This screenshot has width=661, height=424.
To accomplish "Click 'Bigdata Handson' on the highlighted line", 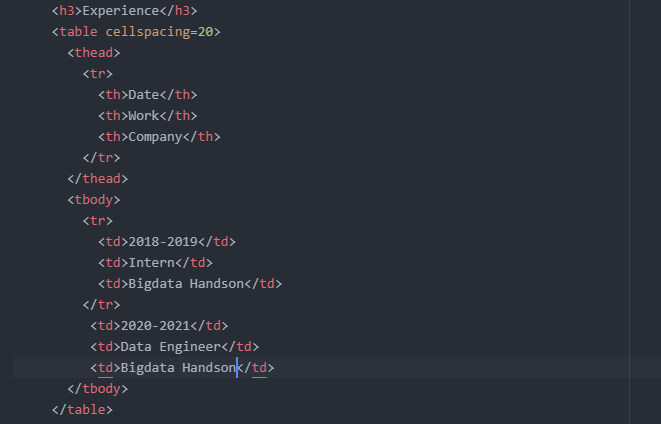I will tap(178, 368).
